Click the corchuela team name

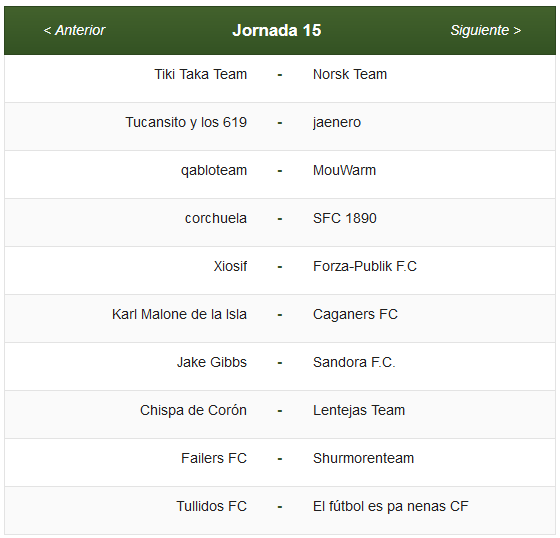(x=216, y=218)
